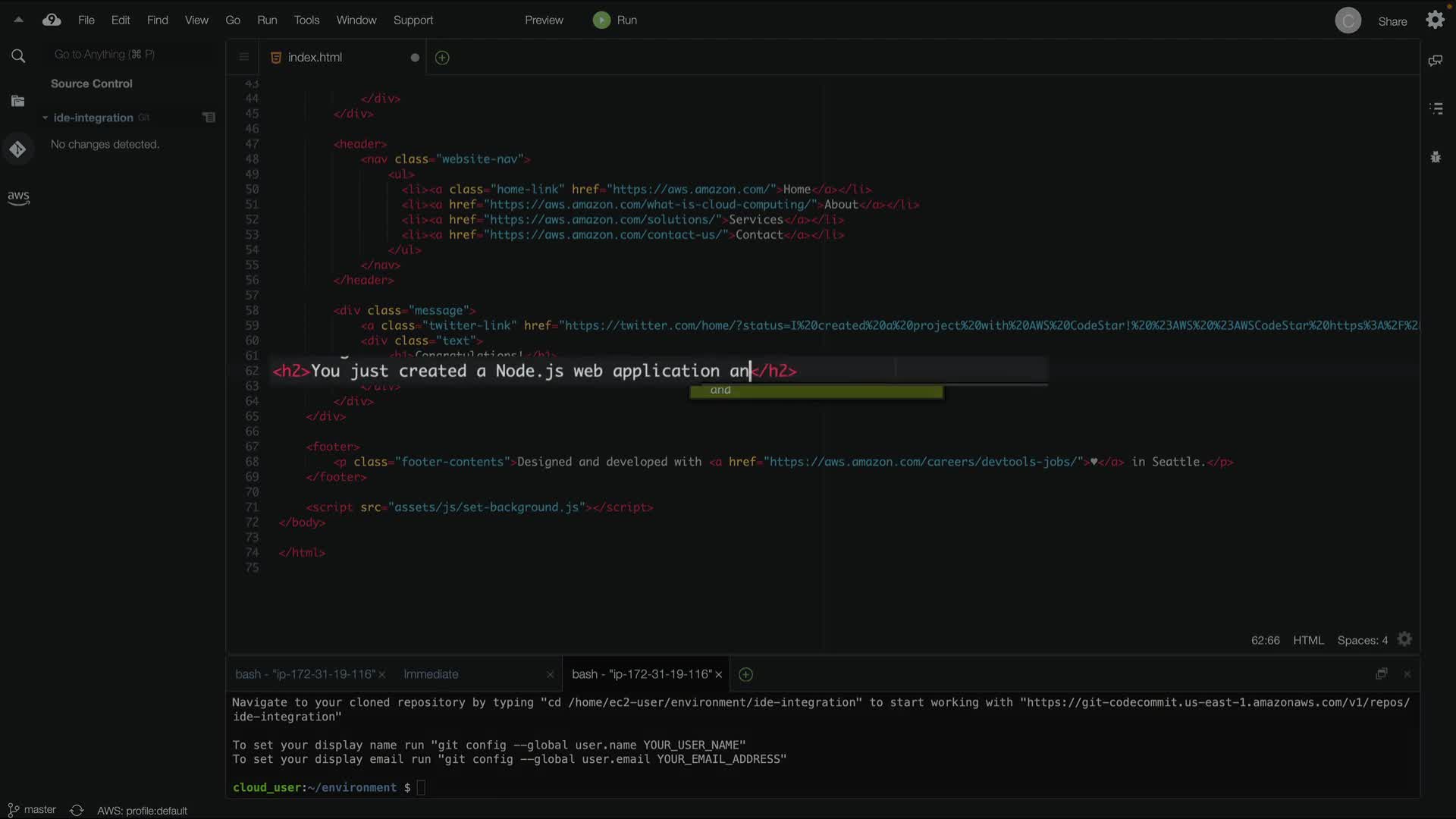Open the Outline panel icon
The width and height of the screenshot is (1456, 819).
[x=1436, y=108]
